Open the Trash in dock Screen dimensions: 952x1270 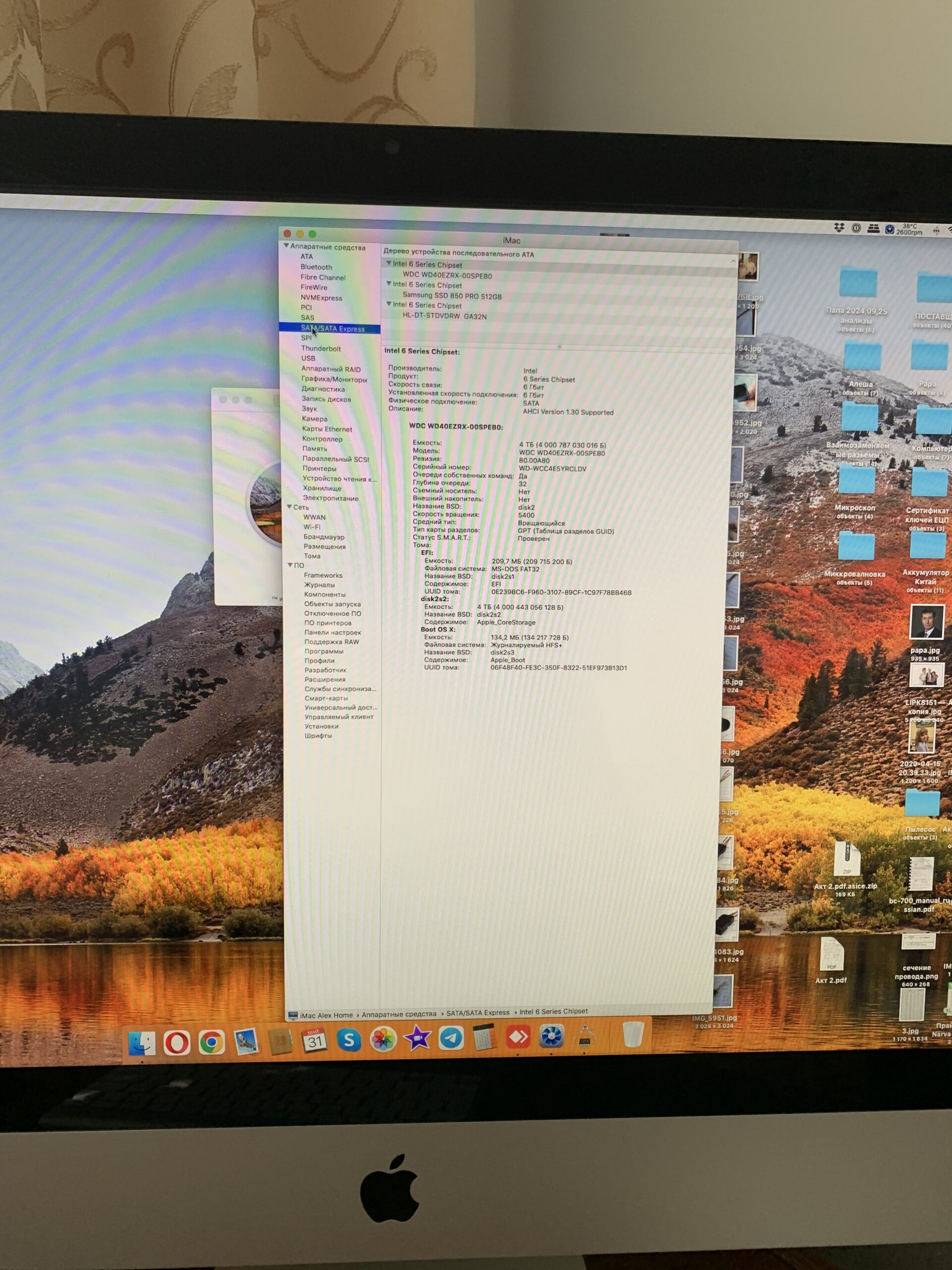[633, 1034]
